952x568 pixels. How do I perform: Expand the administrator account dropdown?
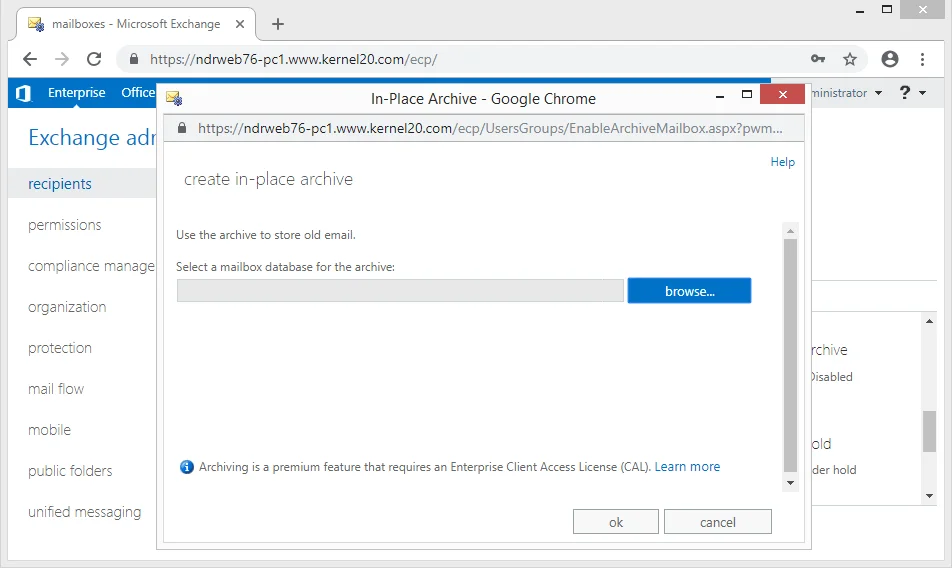pyautogui.click(x=879, y=93)
